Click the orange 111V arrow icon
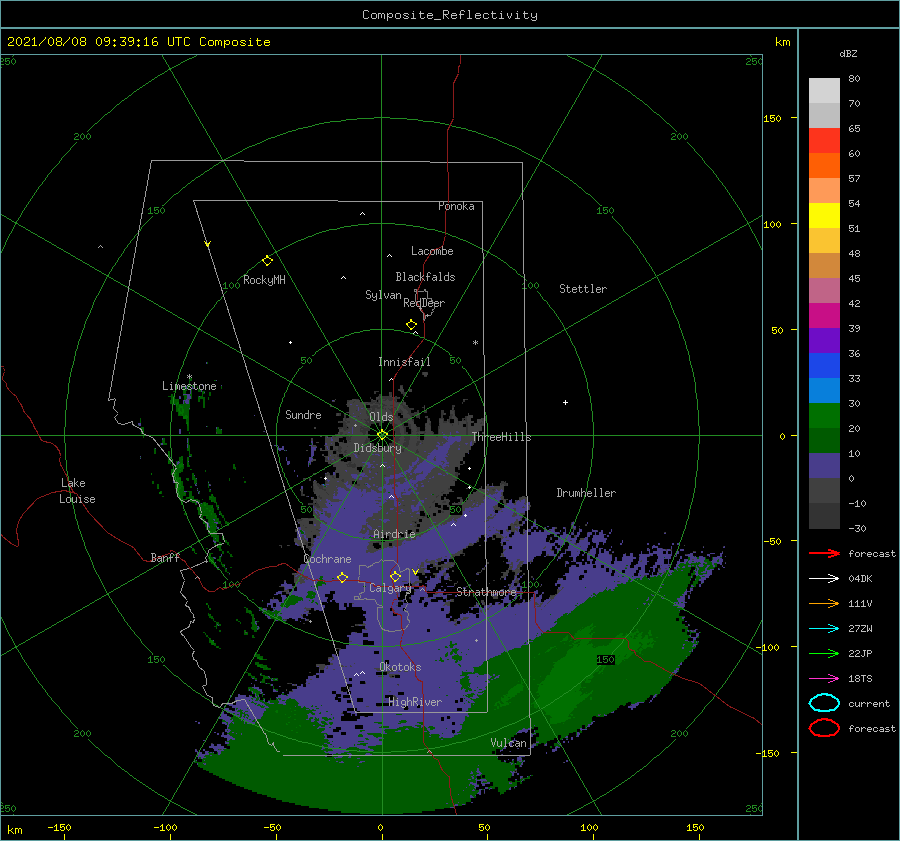Screen dimensions: 900x841 (x=824, y=603)
